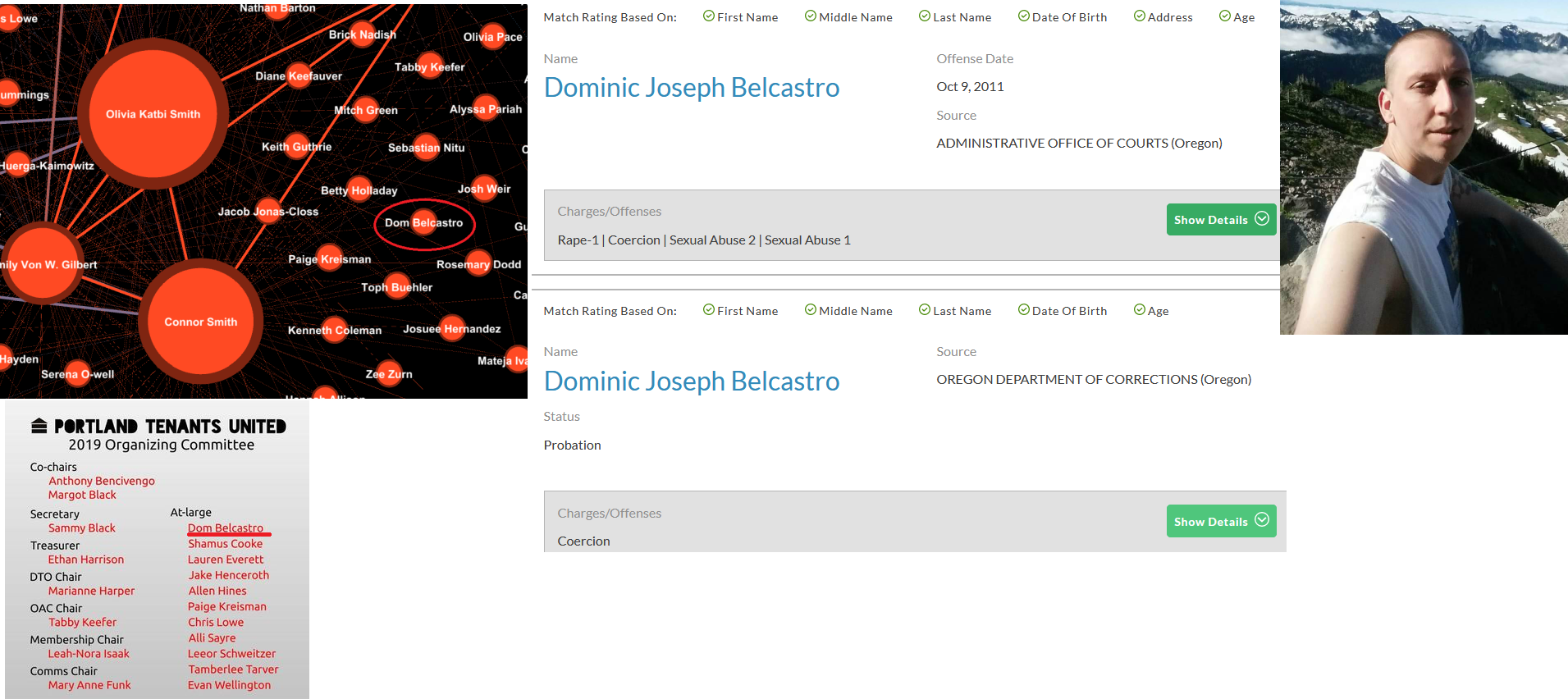Click the Portland Tenants United building icon
This screenshot has width=1568, height=699.
(39, 426)
